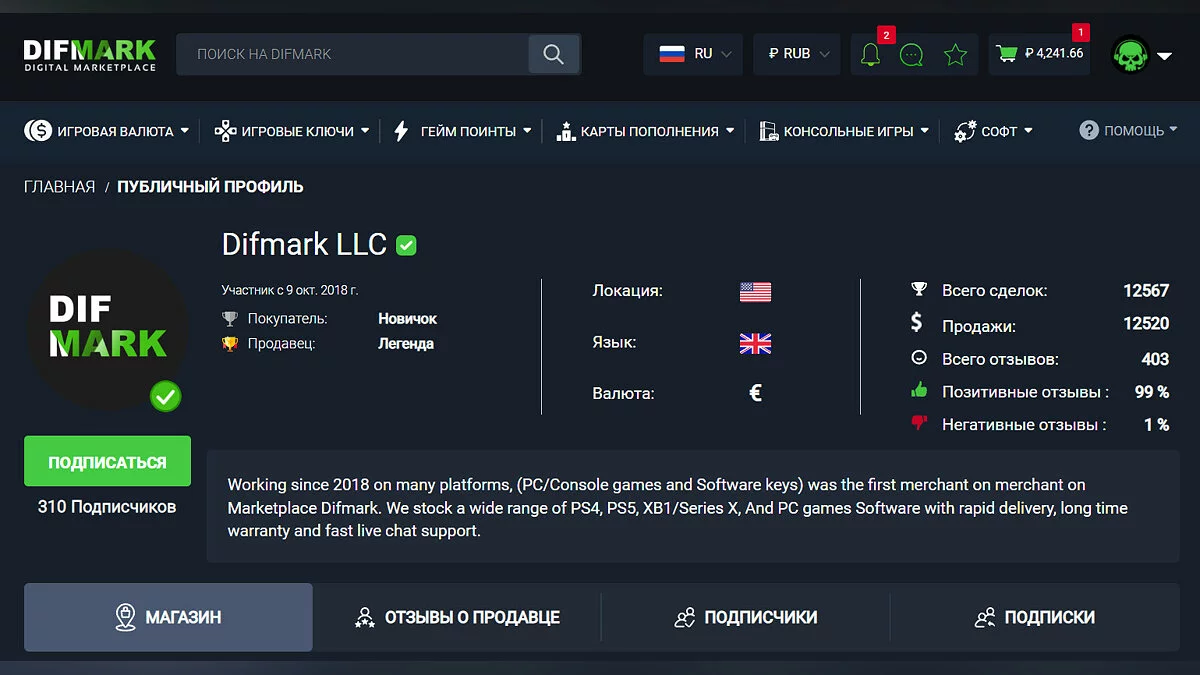Click the verified checkmark on the profile avatar
Screen dimensions: 1200x675
tap(166, 397)
